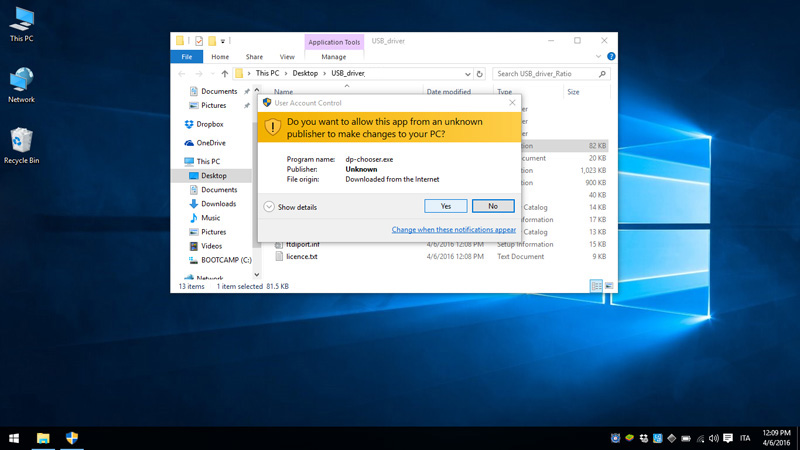Click the Dropbox tray icon
Image resolution: width=800 pixels, height=450 pixels.
pos(644,438)
